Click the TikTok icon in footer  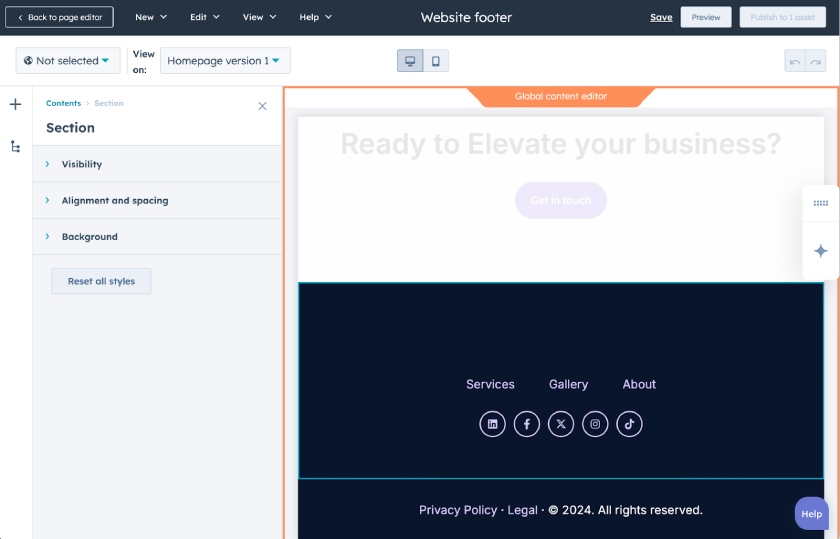(x=629, y=424)
